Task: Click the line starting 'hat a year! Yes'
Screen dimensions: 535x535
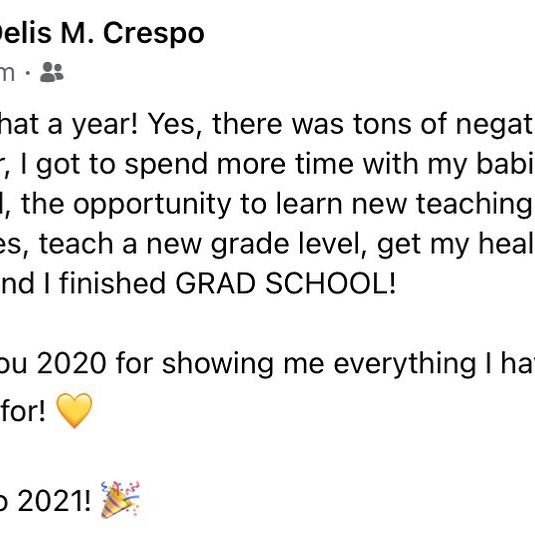Action: pos(268,124)
